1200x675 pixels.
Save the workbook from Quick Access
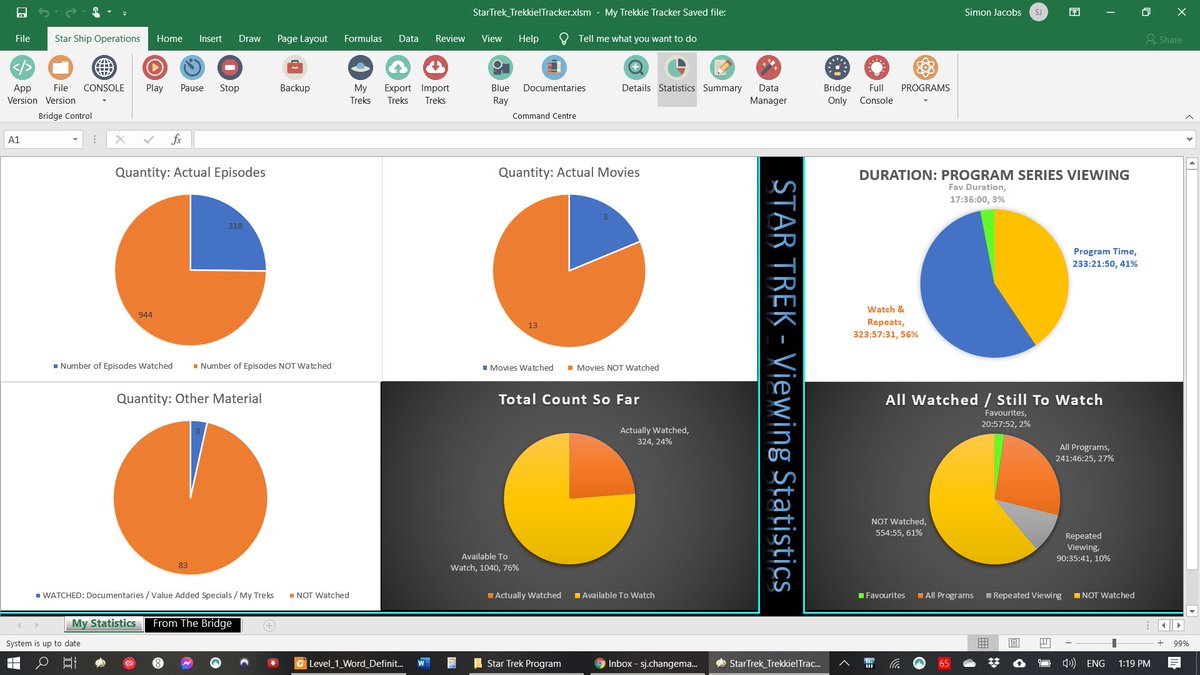(x=21, y=13)
